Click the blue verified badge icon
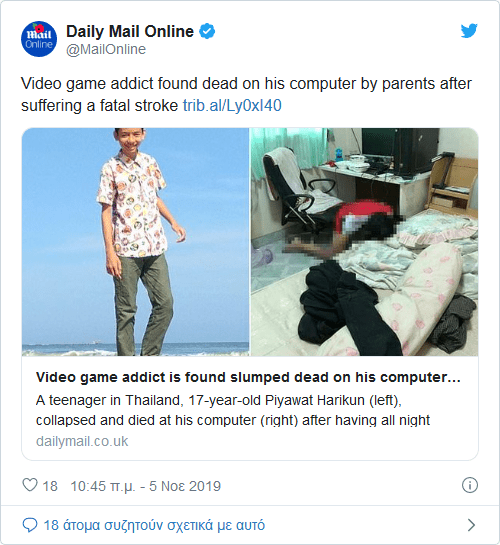 click(x=207, y=31)
